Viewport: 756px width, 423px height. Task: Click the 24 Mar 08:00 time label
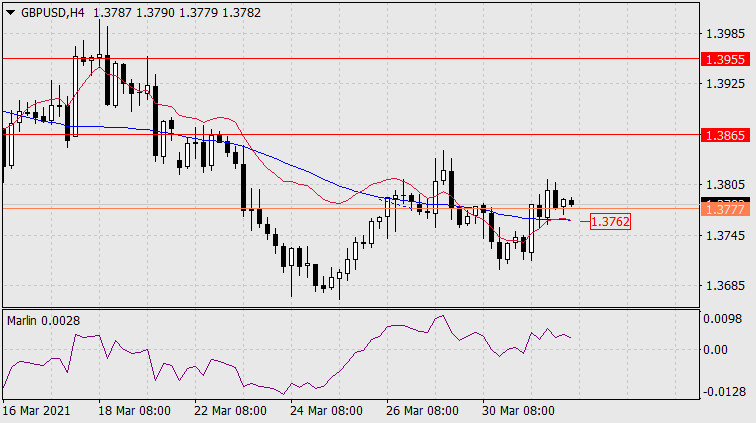pos(326,411)
